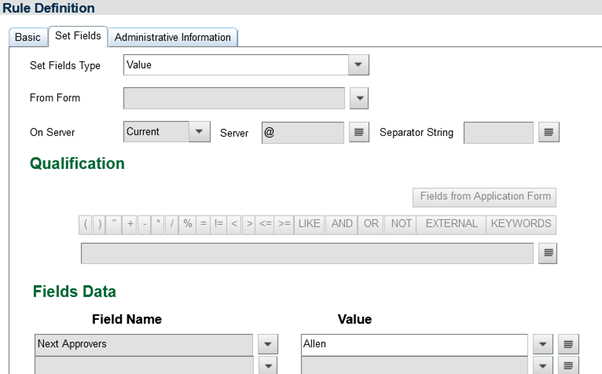602x374 pixels.
Task: Click the Separator String input field
Action: click(x=498, y=133)
